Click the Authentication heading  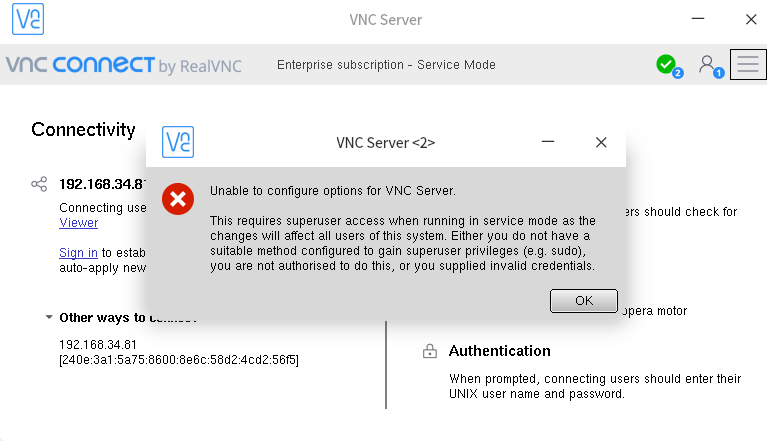coord(499,351)
